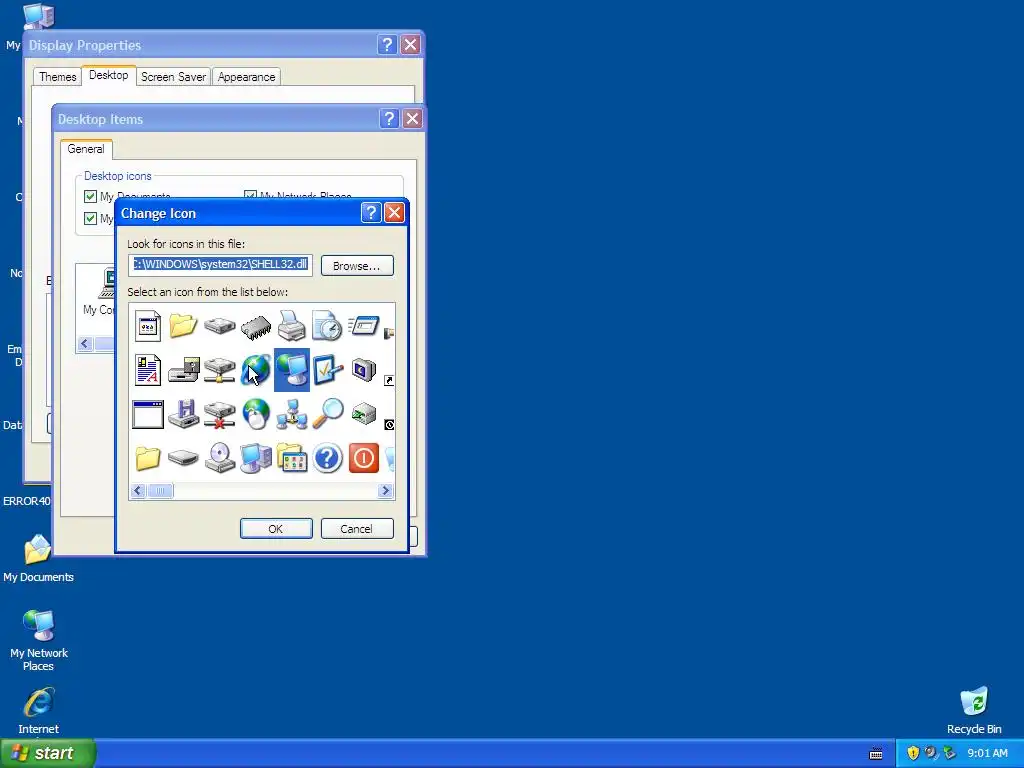Image resolution: width=1024 pixels, height=768 pixels.
Task: Pick the formatted text document icon
Action: click(148, 370)
